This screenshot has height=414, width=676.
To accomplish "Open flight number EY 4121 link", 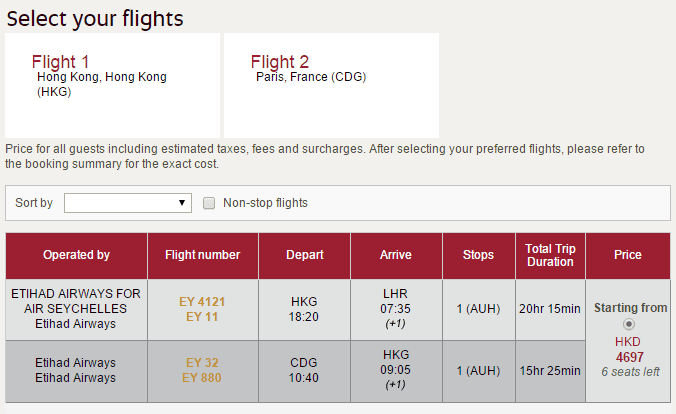I will tap(202, 301).
